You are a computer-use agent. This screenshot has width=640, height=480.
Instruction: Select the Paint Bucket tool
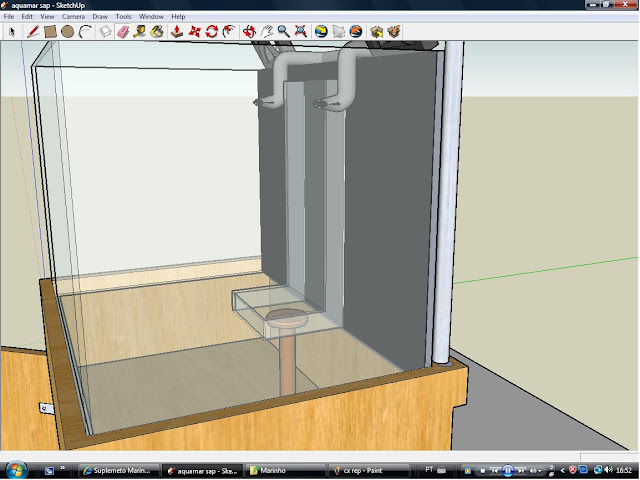pos(157,31)
